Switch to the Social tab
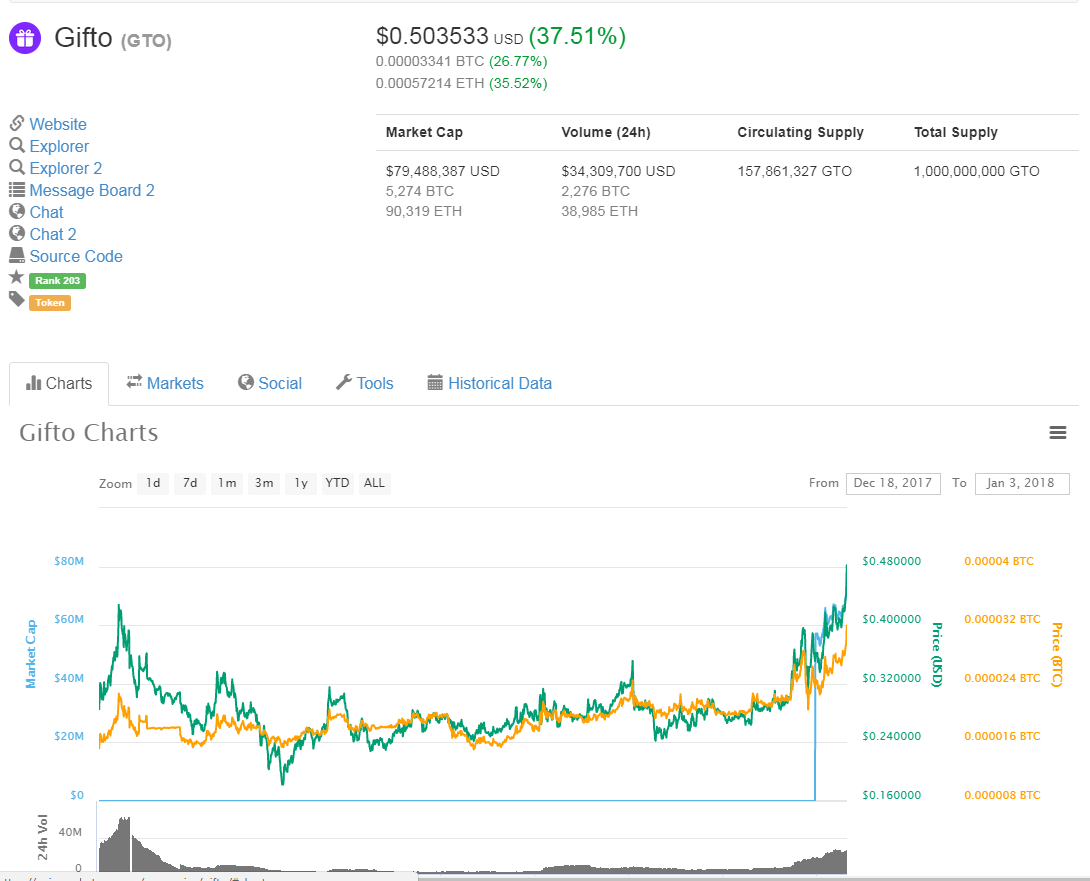The width and height of the screenshot is (1090, 881). [270, 383]
